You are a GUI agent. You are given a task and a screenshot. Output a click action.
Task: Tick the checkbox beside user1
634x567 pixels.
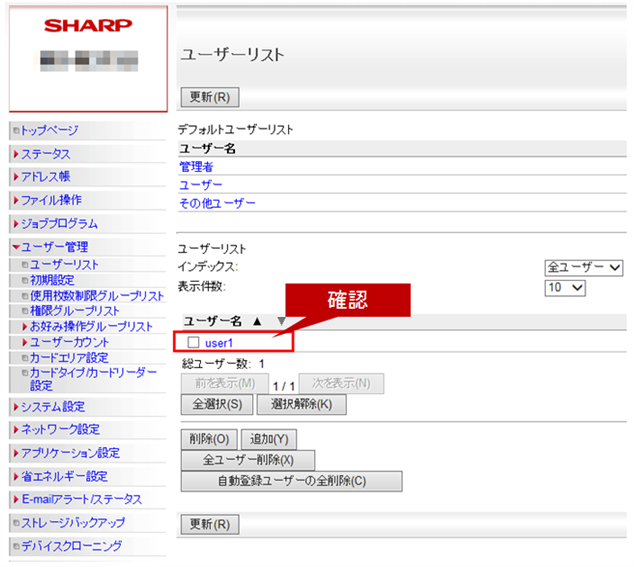pos(193,343)
